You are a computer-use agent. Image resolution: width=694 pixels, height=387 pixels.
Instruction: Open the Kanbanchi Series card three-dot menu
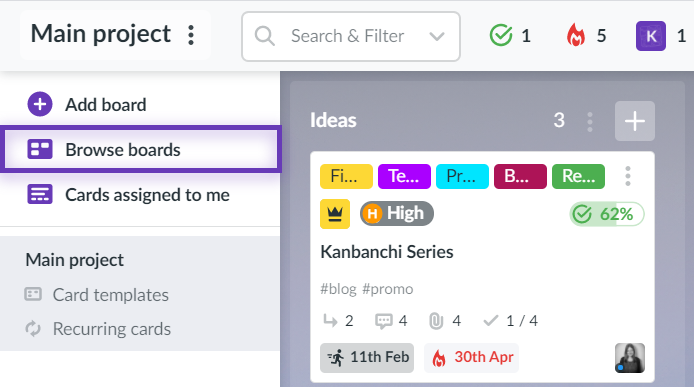(628, 176)
